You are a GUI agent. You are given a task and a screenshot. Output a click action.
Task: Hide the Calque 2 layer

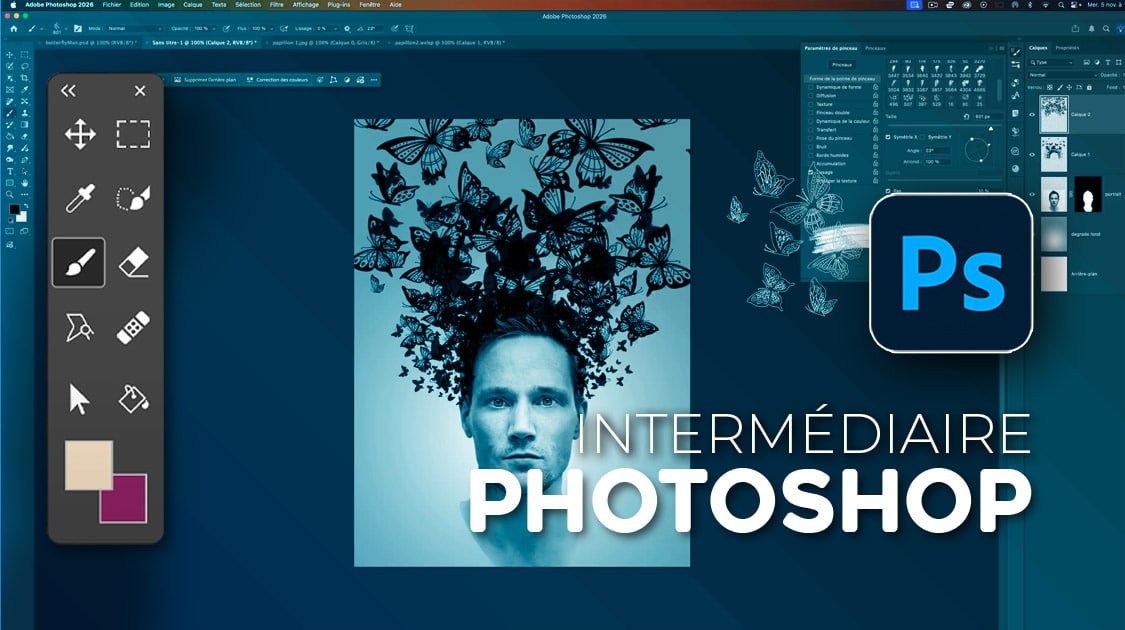click(1032, 115)
